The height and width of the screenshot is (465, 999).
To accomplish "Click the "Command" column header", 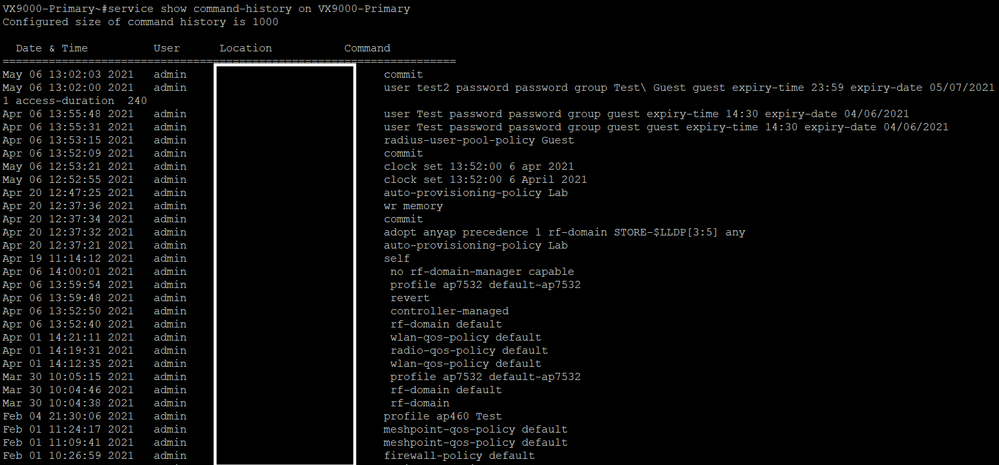I will (x=367, y=48).
